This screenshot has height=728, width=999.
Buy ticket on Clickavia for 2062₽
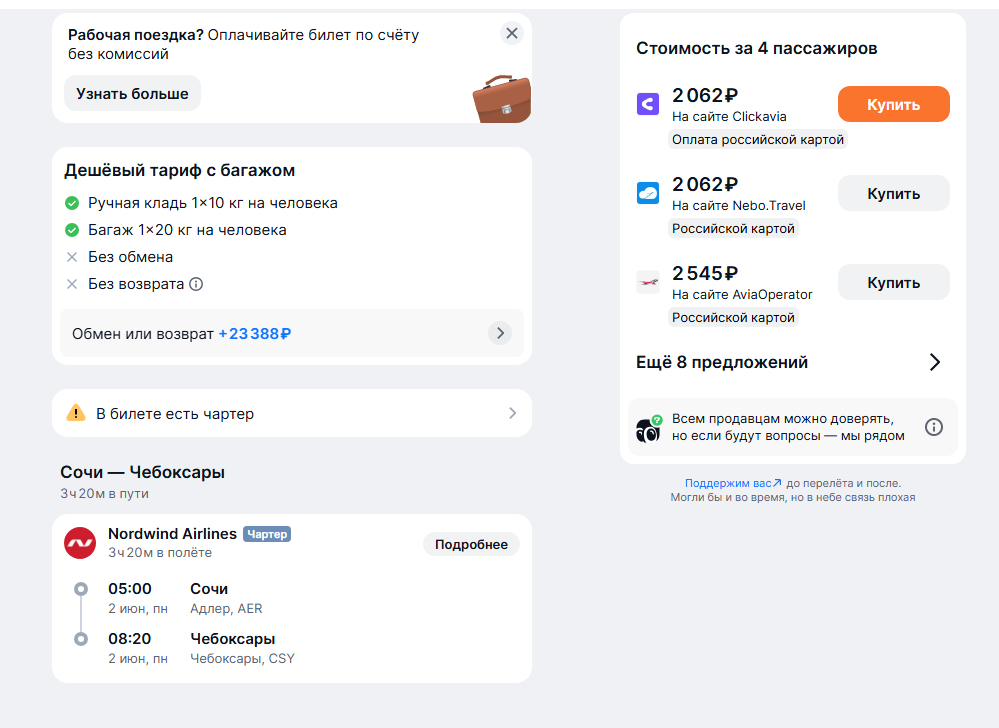(893, 104)
